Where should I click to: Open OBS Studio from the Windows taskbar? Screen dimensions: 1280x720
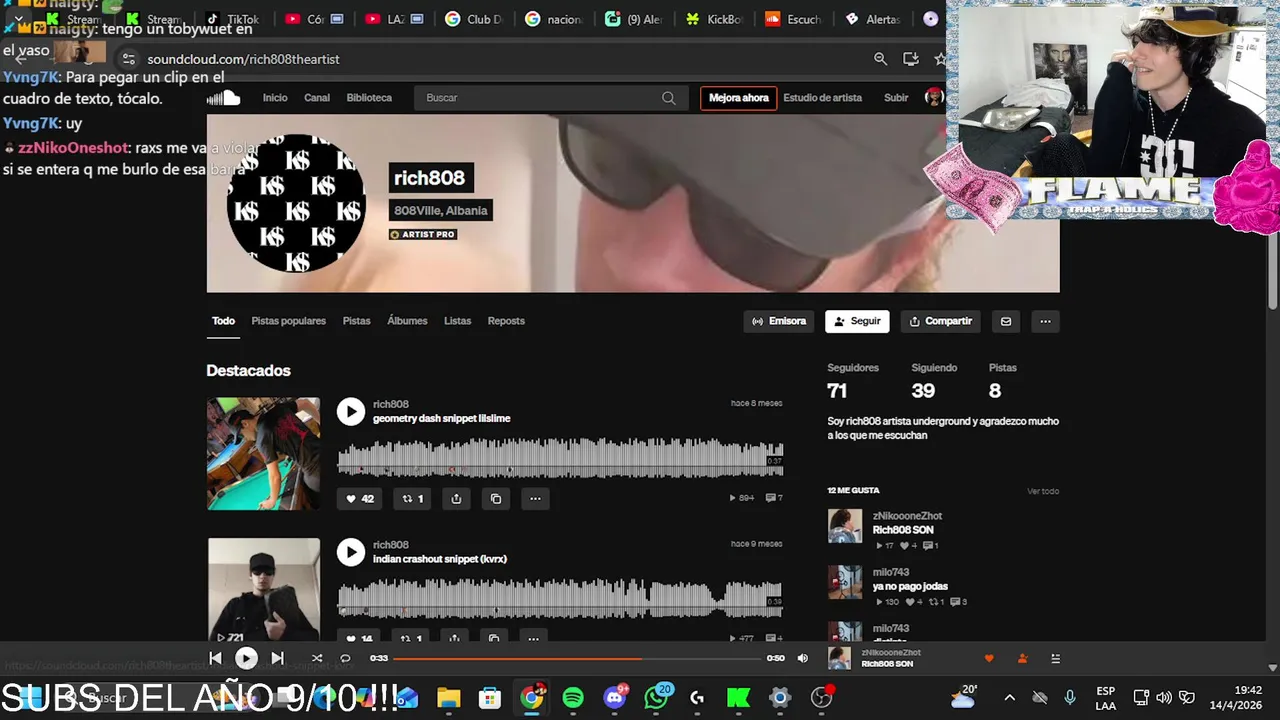tap(821, 698)
